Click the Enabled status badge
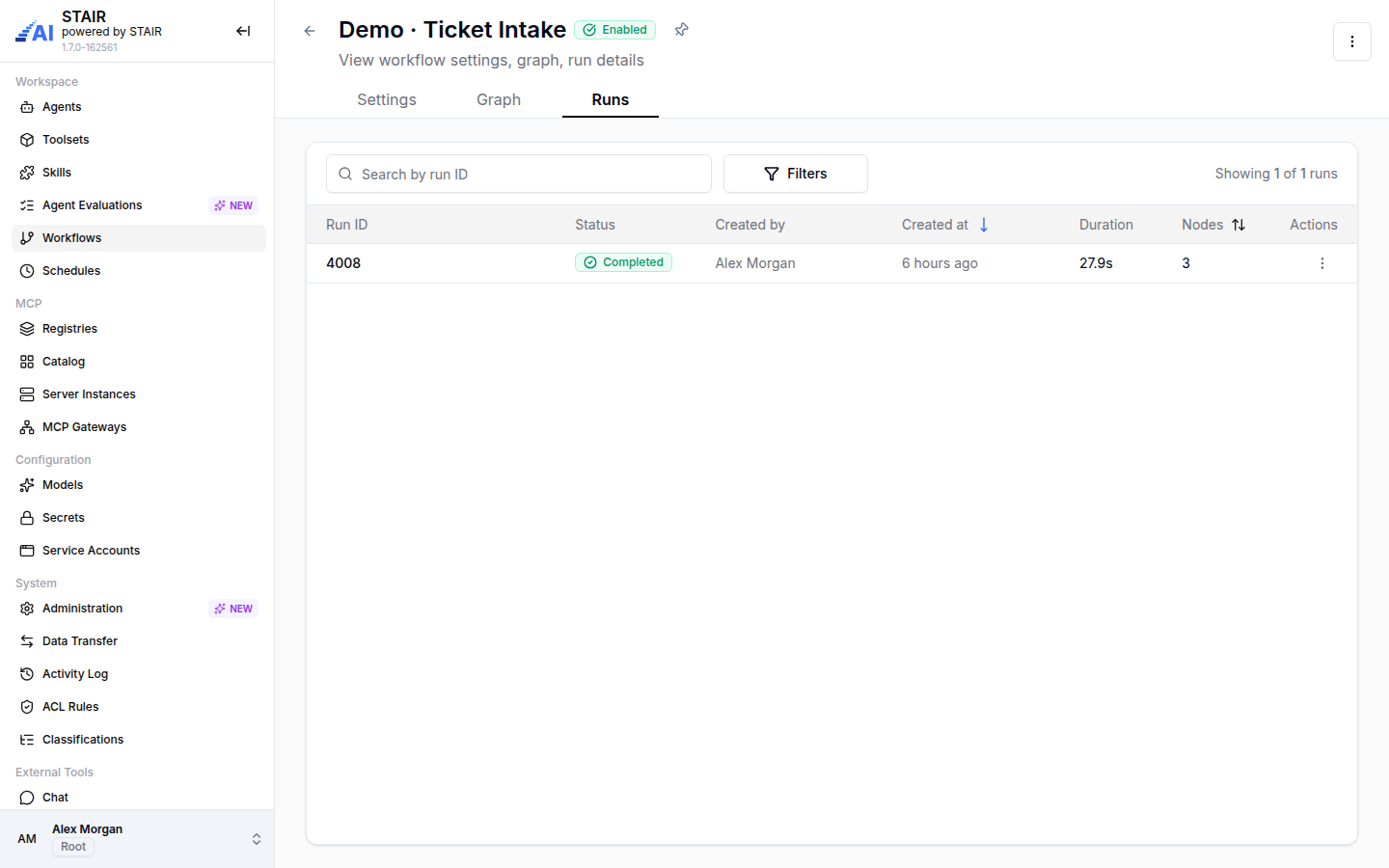This screenshot has height=868, width=1389. point(615,30)
